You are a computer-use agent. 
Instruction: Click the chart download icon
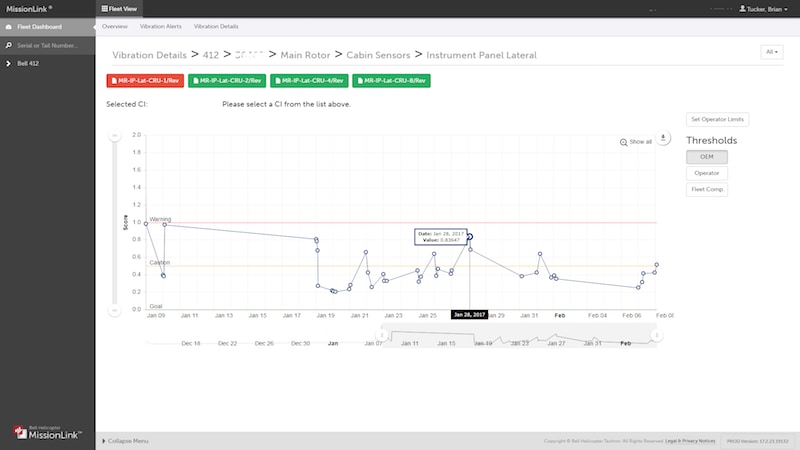coord(662,138)
